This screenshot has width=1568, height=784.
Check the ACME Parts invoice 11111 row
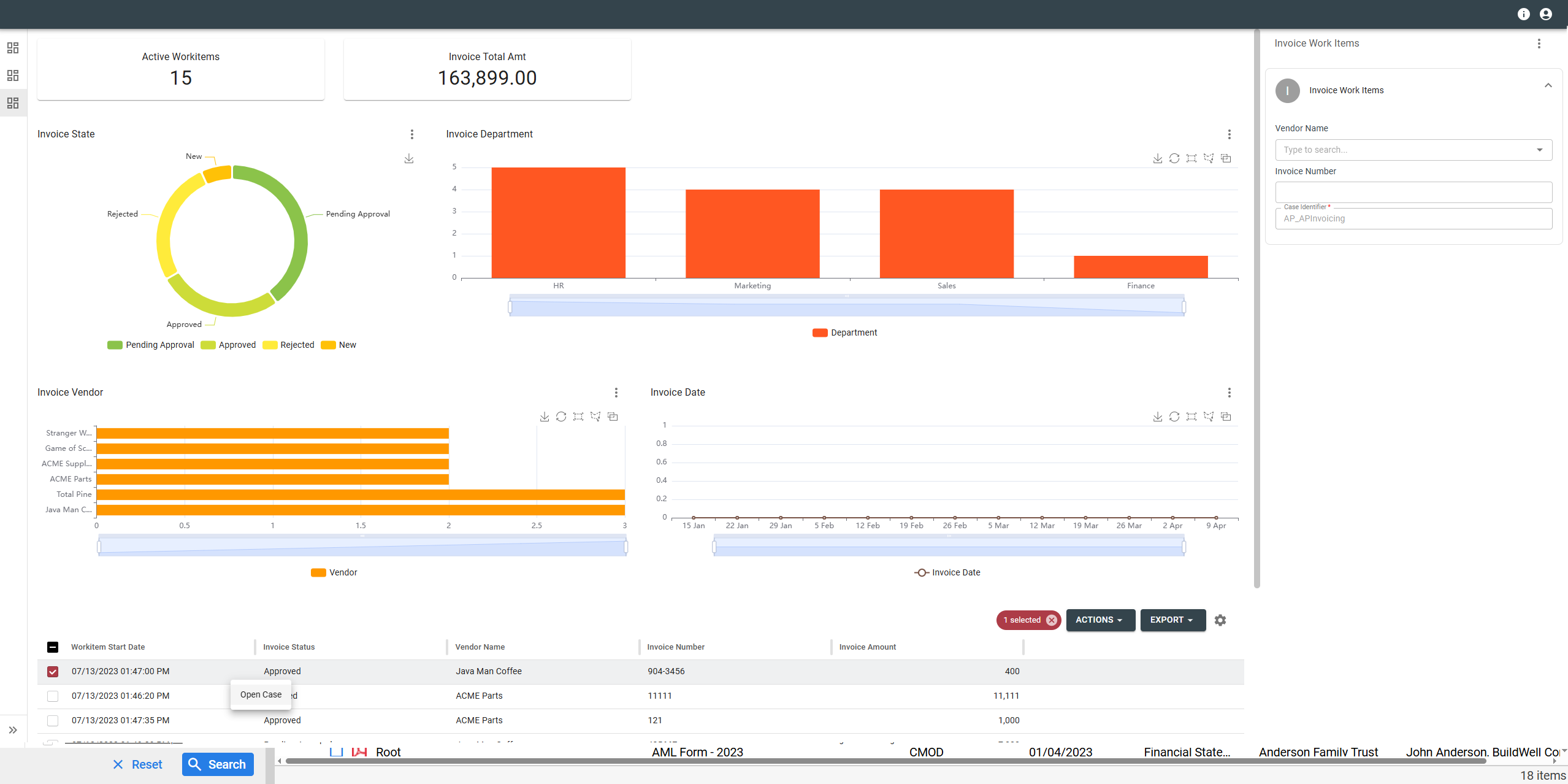pyautogui.click(x=53, y=696)
